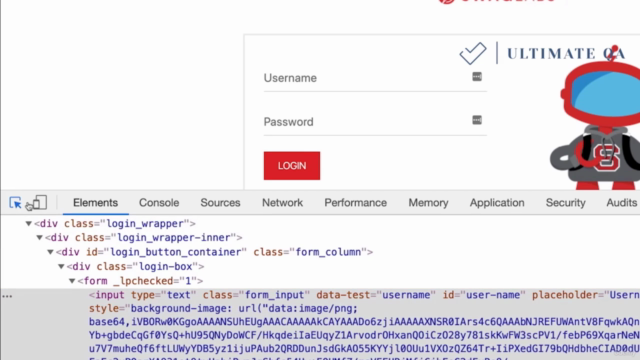Select the div id="login_button_container" line
The width and height of the screenshot is (640, 360).
pos(214,252)
